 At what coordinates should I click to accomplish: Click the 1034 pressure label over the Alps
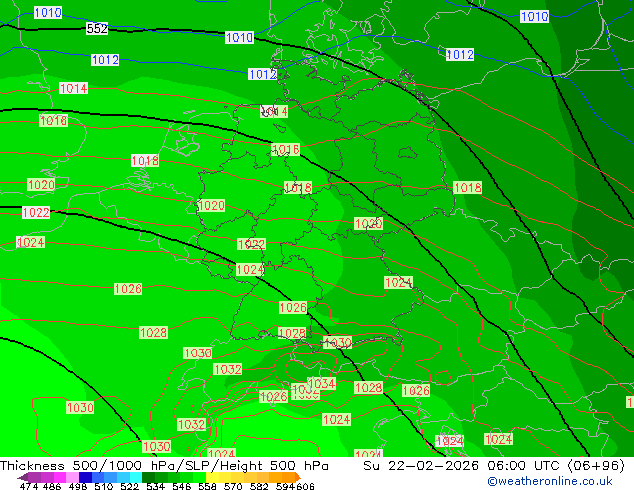pos(321,383)
